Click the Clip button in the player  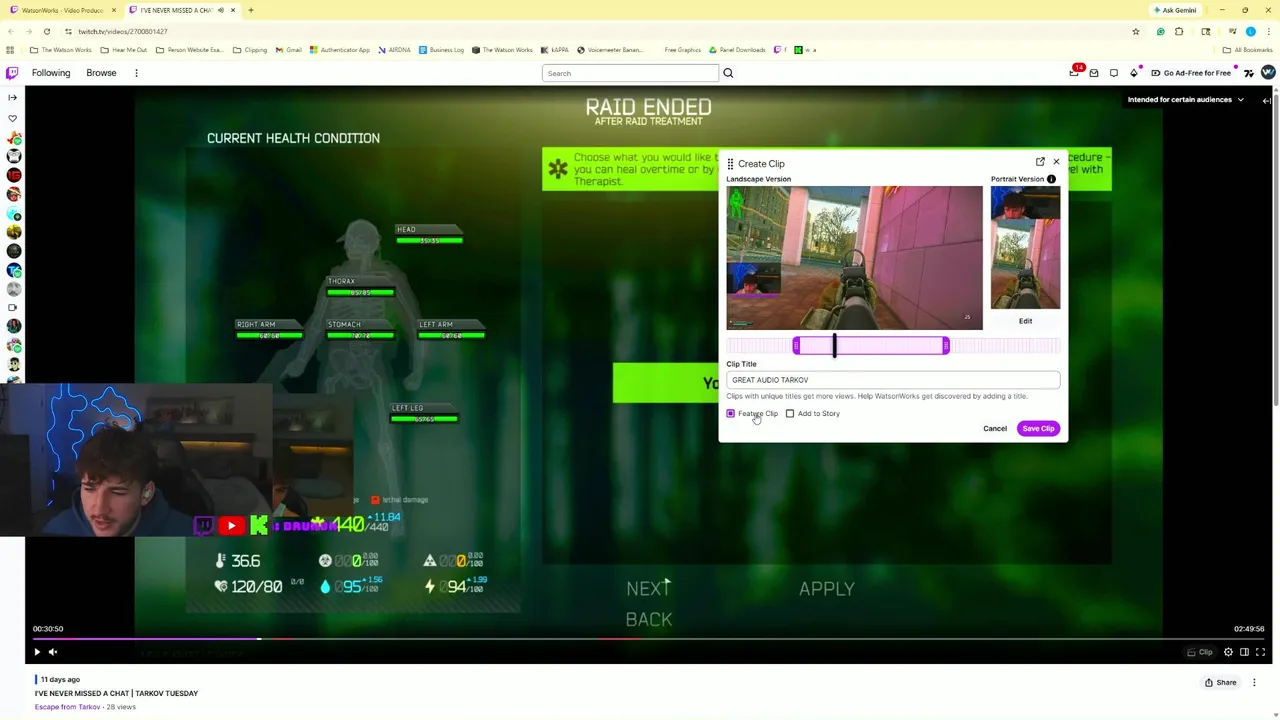(x=1200, y=652)
